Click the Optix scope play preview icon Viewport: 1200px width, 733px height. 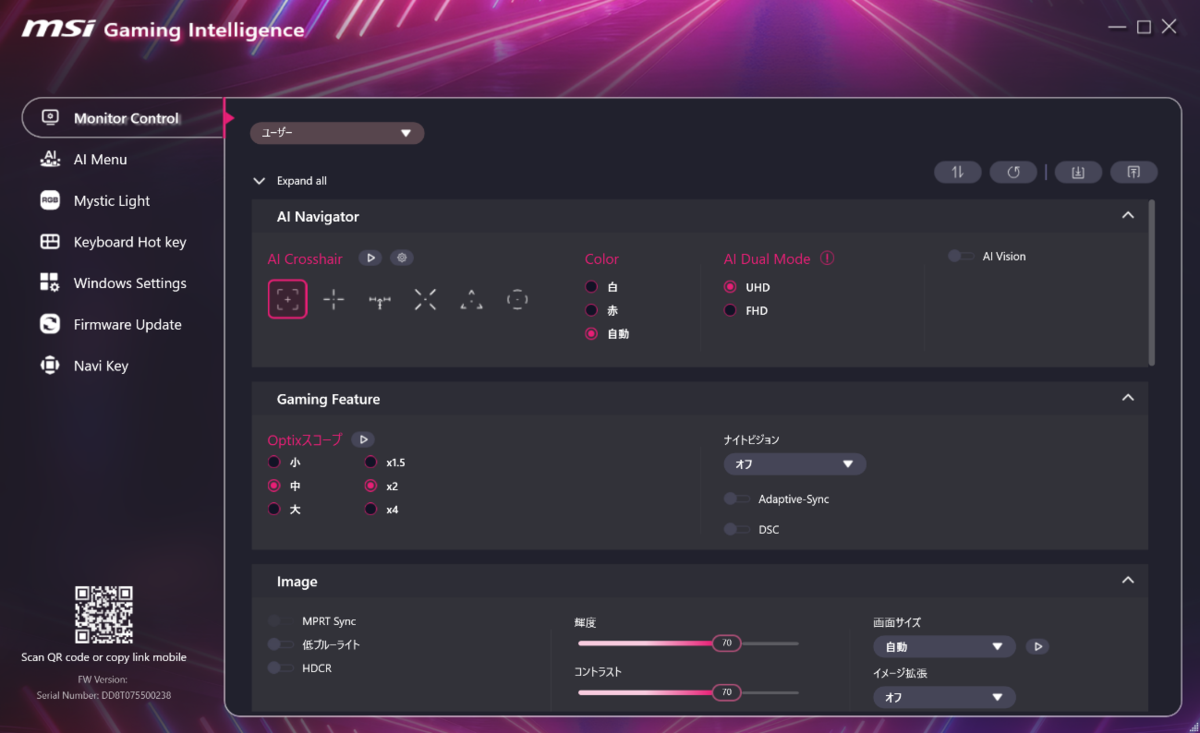364,439
